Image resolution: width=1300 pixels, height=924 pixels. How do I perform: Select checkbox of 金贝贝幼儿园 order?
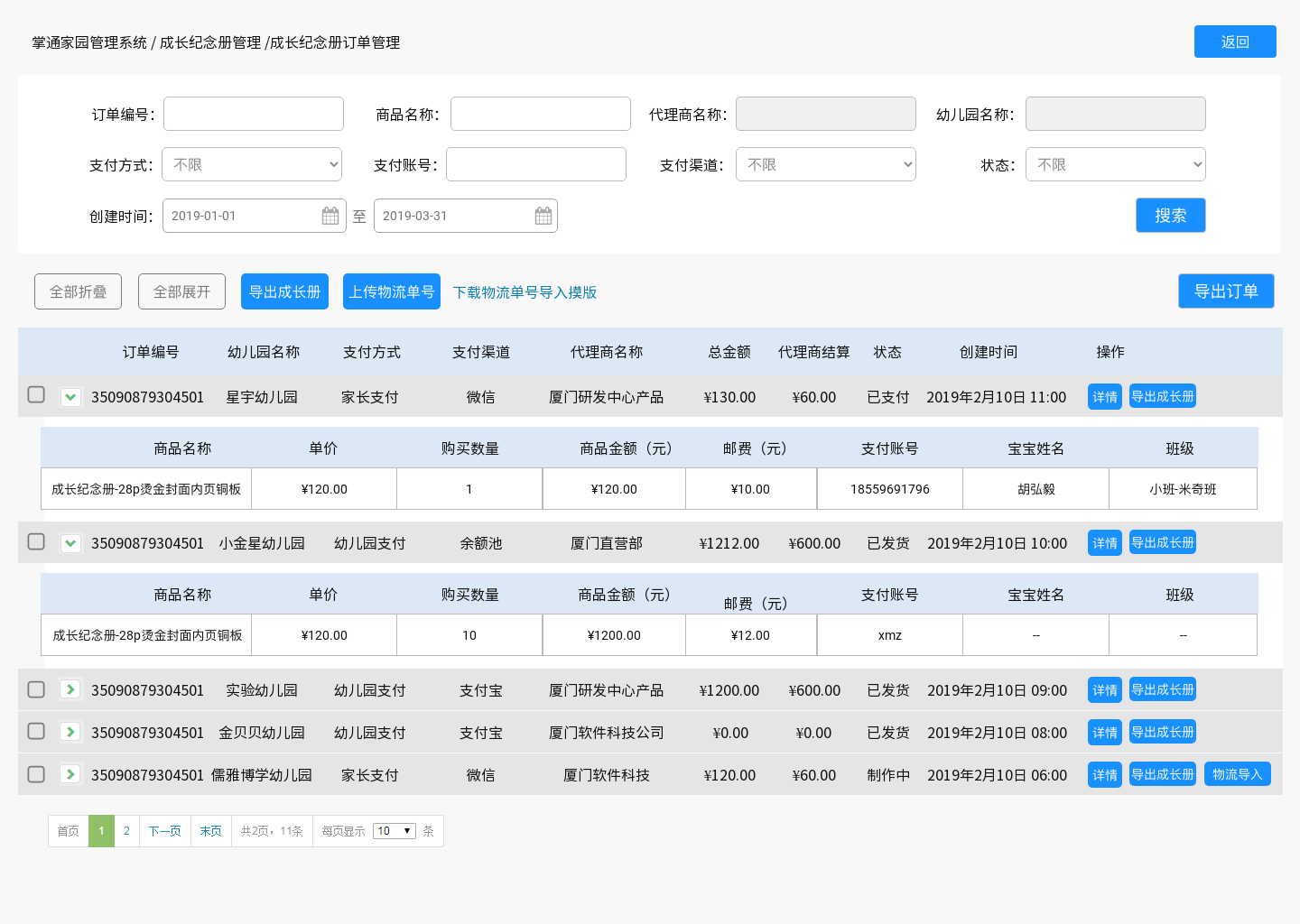(x=36, y=731)
